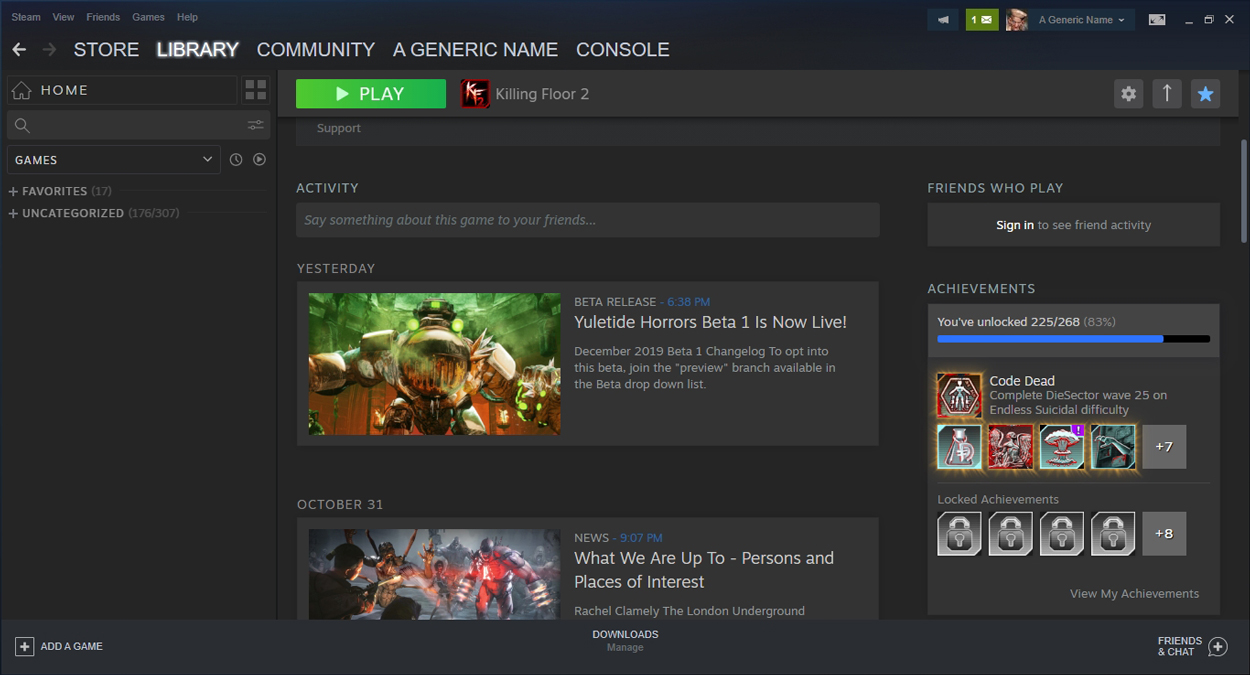The width and height of the screenshot is (1250, 675).
Task: Click View My Achievements link
Action: pyautogui.click(x=1134, y=593)
